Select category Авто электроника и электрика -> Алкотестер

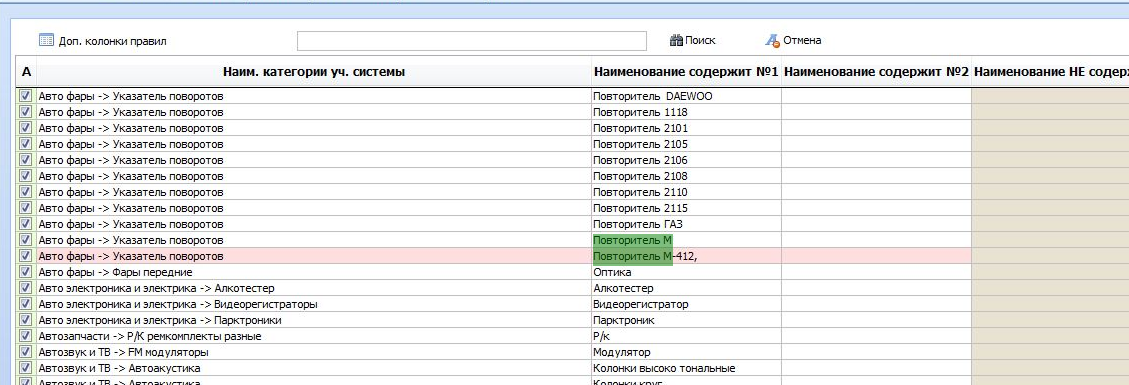[x=314, y=288]
